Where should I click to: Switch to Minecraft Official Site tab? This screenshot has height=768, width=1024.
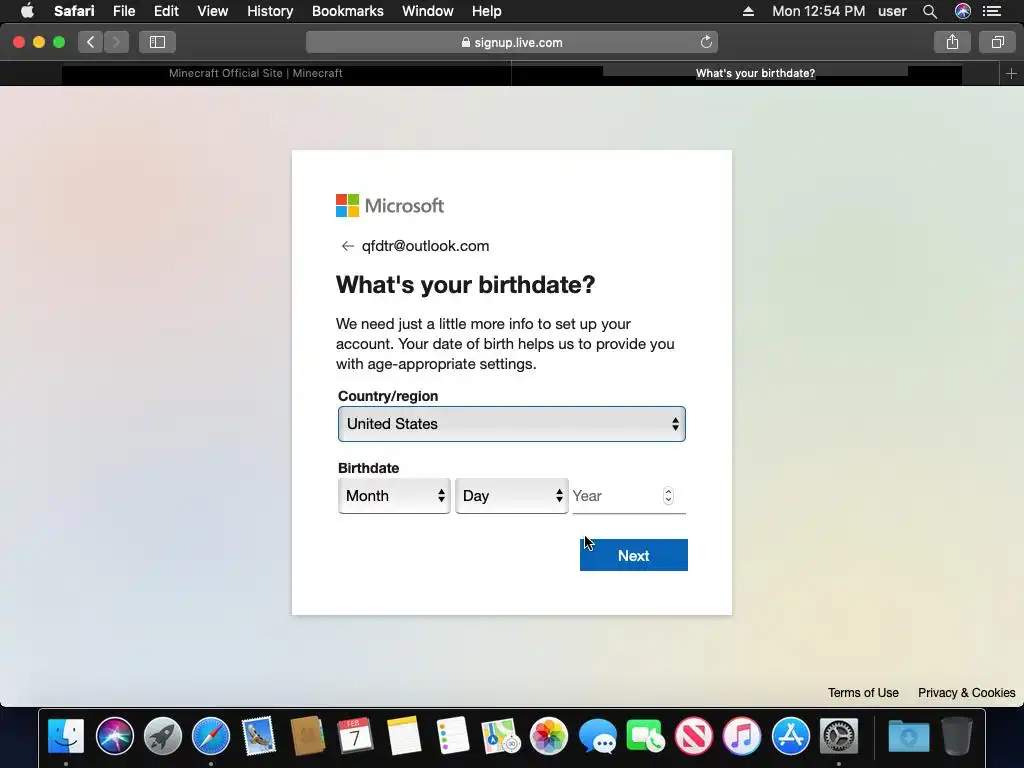(x=255, y=74)
